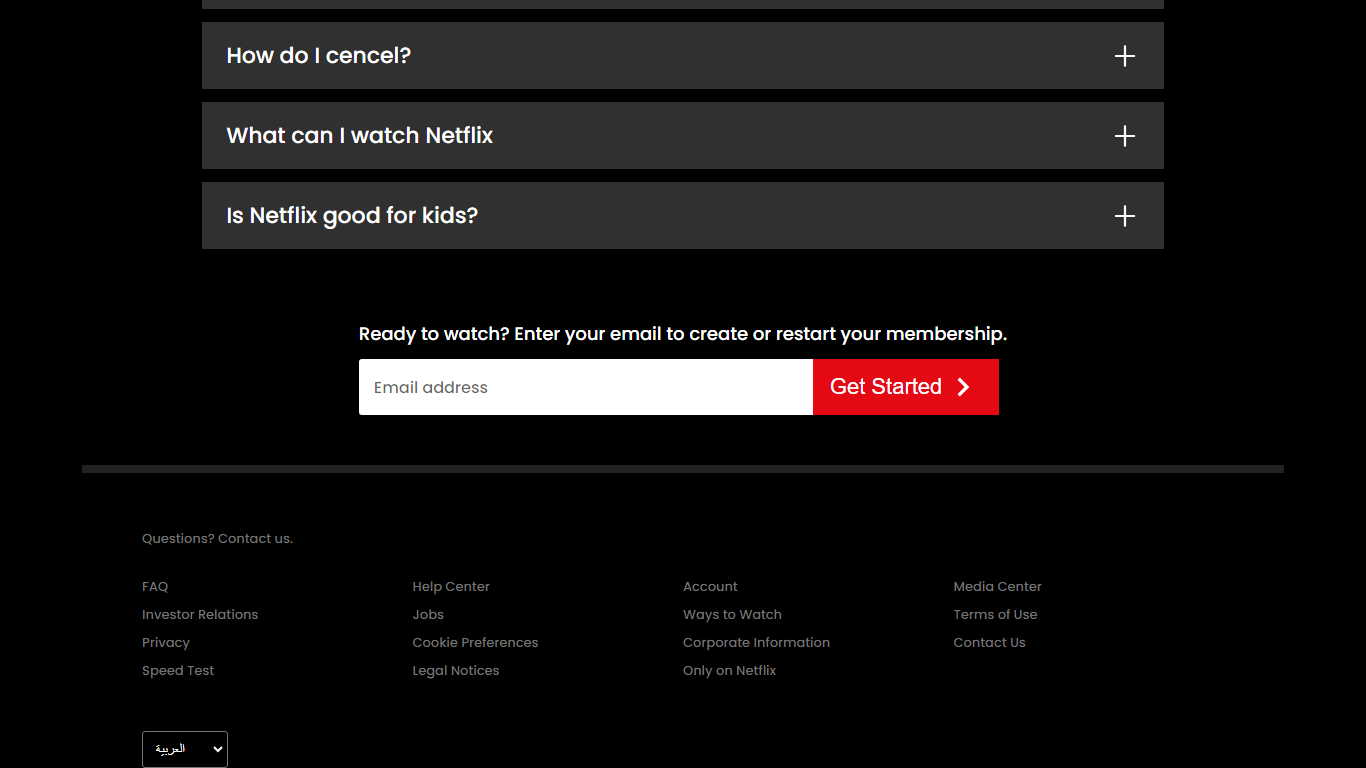
Task: Expand "What can I watch Netflix" question
Action: (x=683, y=136)
